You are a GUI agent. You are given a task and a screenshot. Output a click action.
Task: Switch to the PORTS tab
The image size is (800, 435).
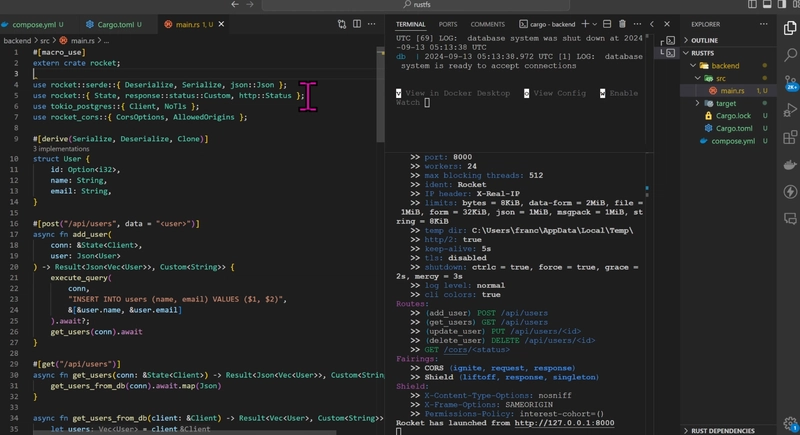(x=447, y=24)
